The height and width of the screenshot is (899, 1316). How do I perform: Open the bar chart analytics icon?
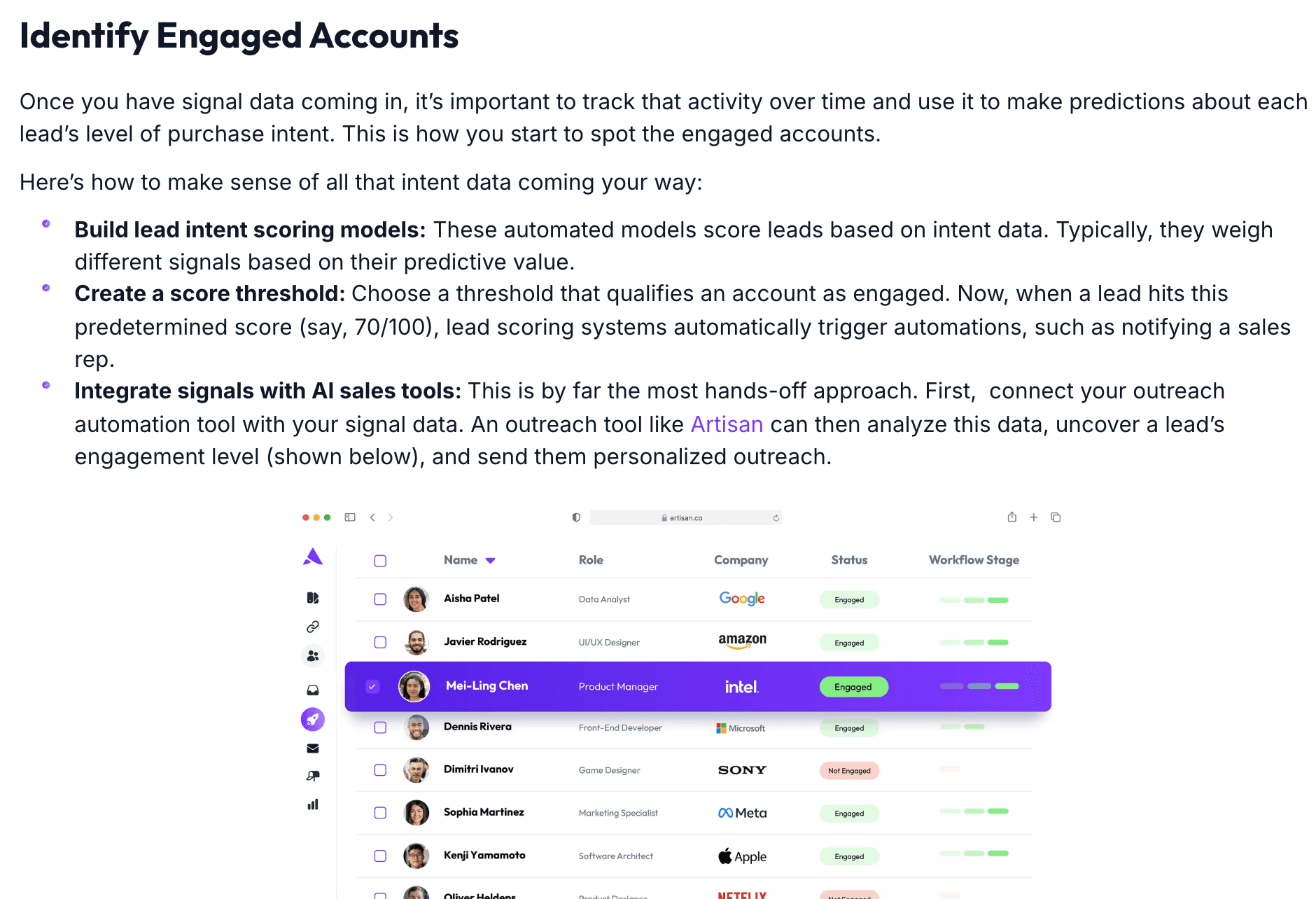[313, 804]
